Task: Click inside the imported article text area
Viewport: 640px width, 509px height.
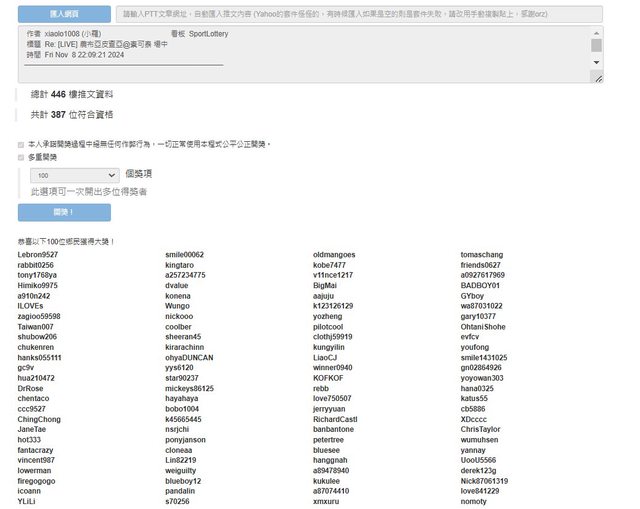Action: click(300, 55)
